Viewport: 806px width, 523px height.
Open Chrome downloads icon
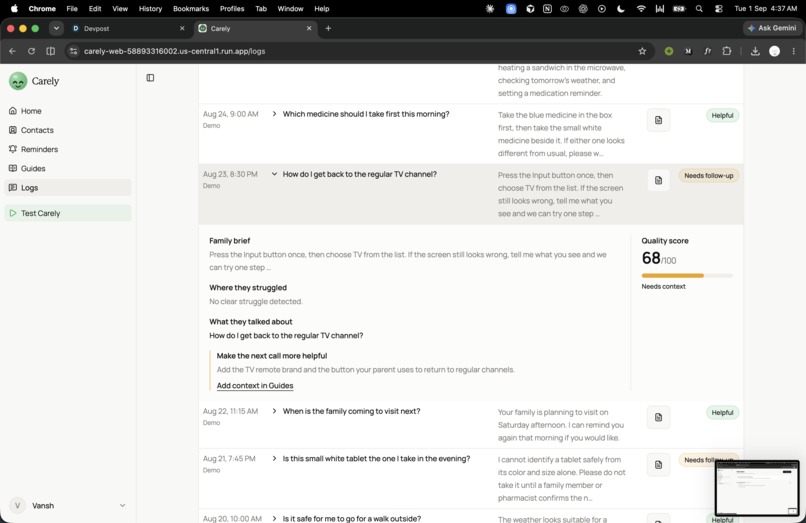pos(755,51)
